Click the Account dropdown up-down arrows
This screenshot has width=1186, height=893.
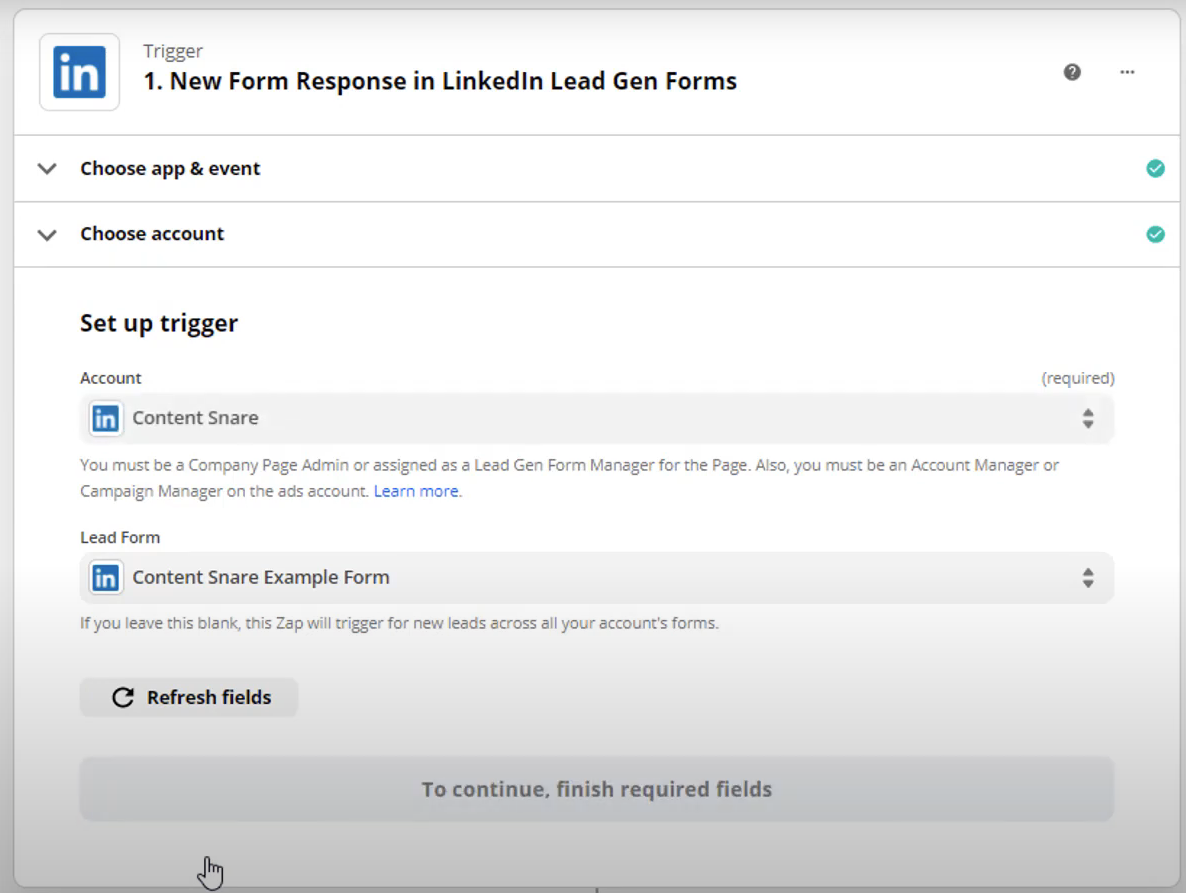(1088, 418)
